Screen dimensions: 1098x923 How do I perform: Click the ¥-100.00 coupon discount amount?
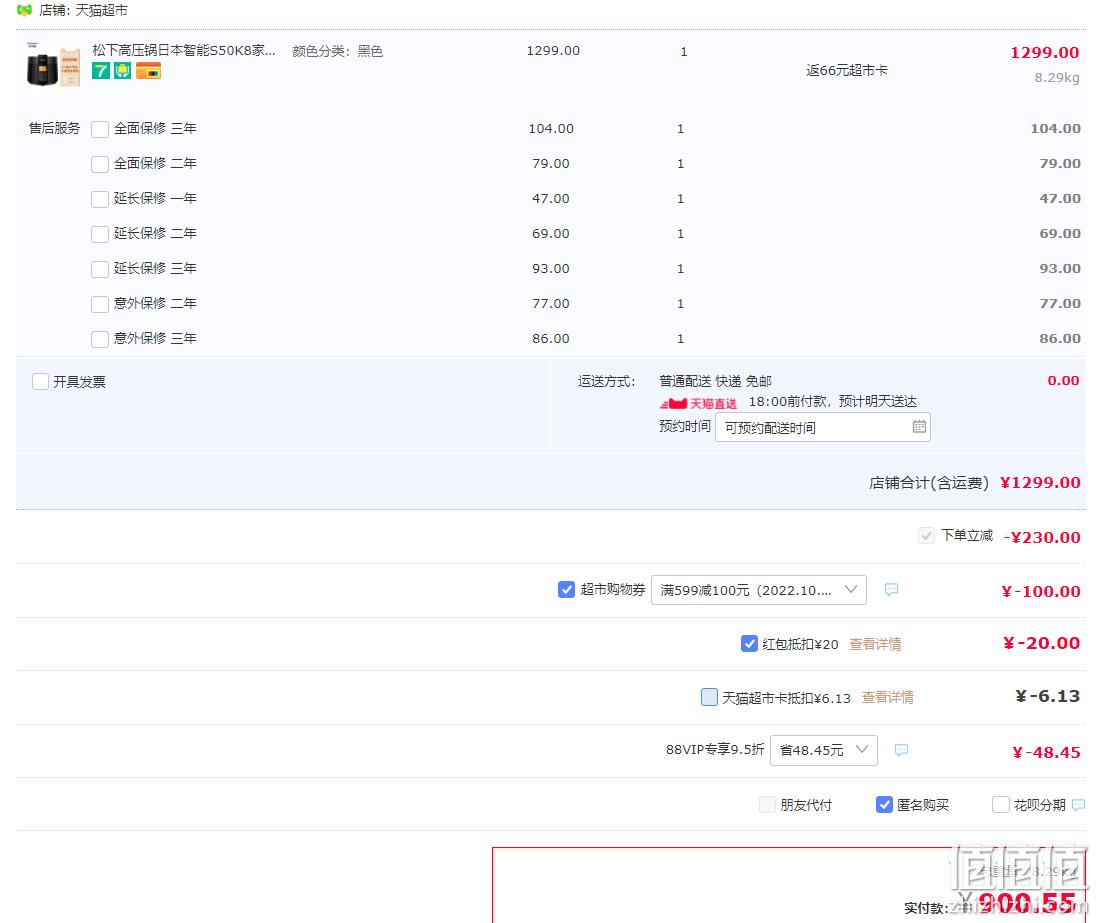(1041, 591)
